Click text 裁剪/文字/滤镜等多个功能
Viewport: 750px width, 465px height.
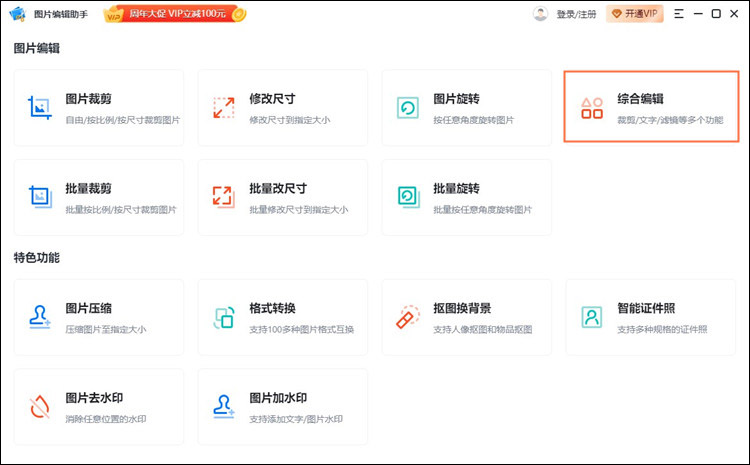click(670, 120)
